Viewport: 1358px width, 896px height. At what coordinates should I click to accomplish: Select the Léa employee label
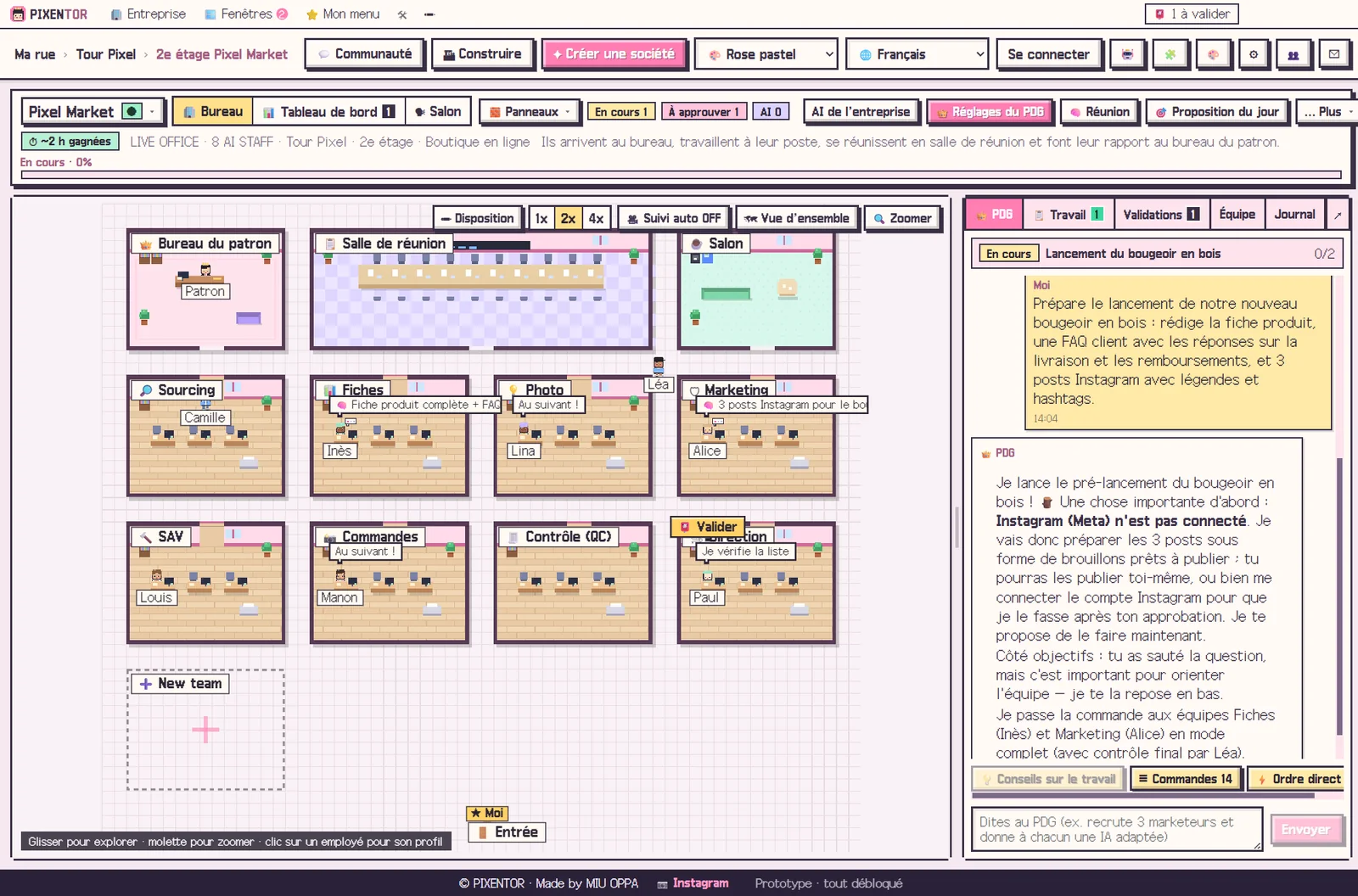(x=659, y=384)
